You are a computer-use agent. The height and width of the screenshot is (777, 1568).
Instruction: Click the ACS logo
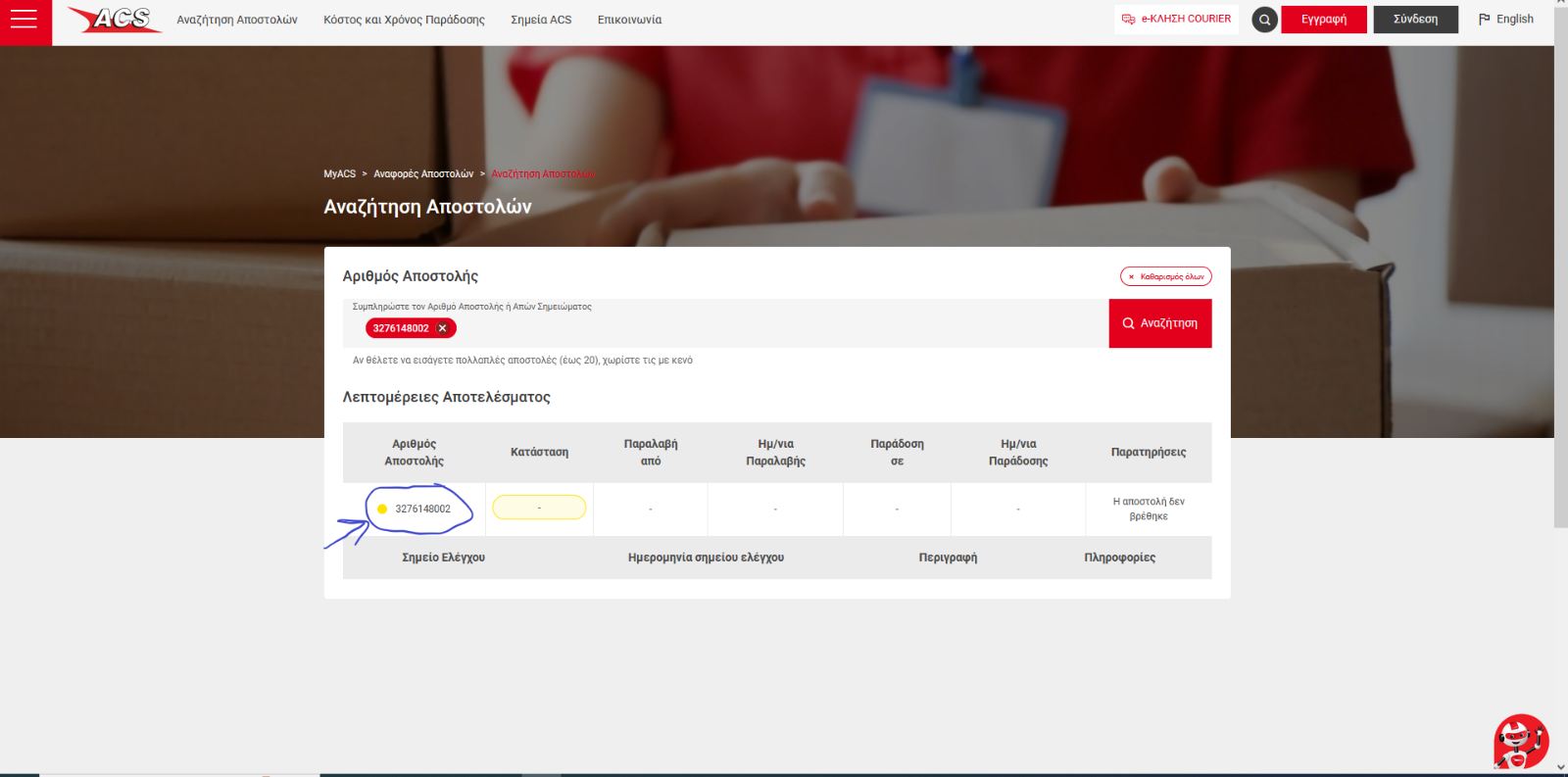click(x=115, y=20)
